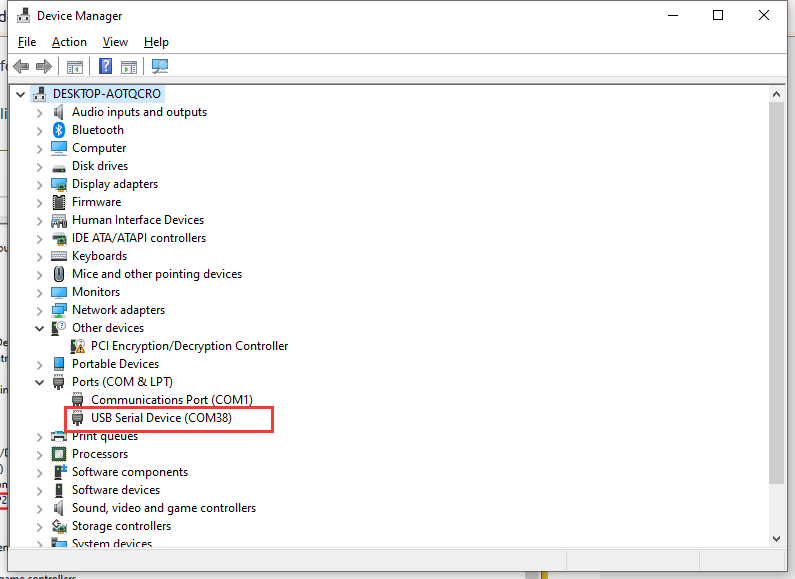Click the Back arrow toolbar icon
The image size is (795, 579).
pyautogui.click(x=21, y=66)
